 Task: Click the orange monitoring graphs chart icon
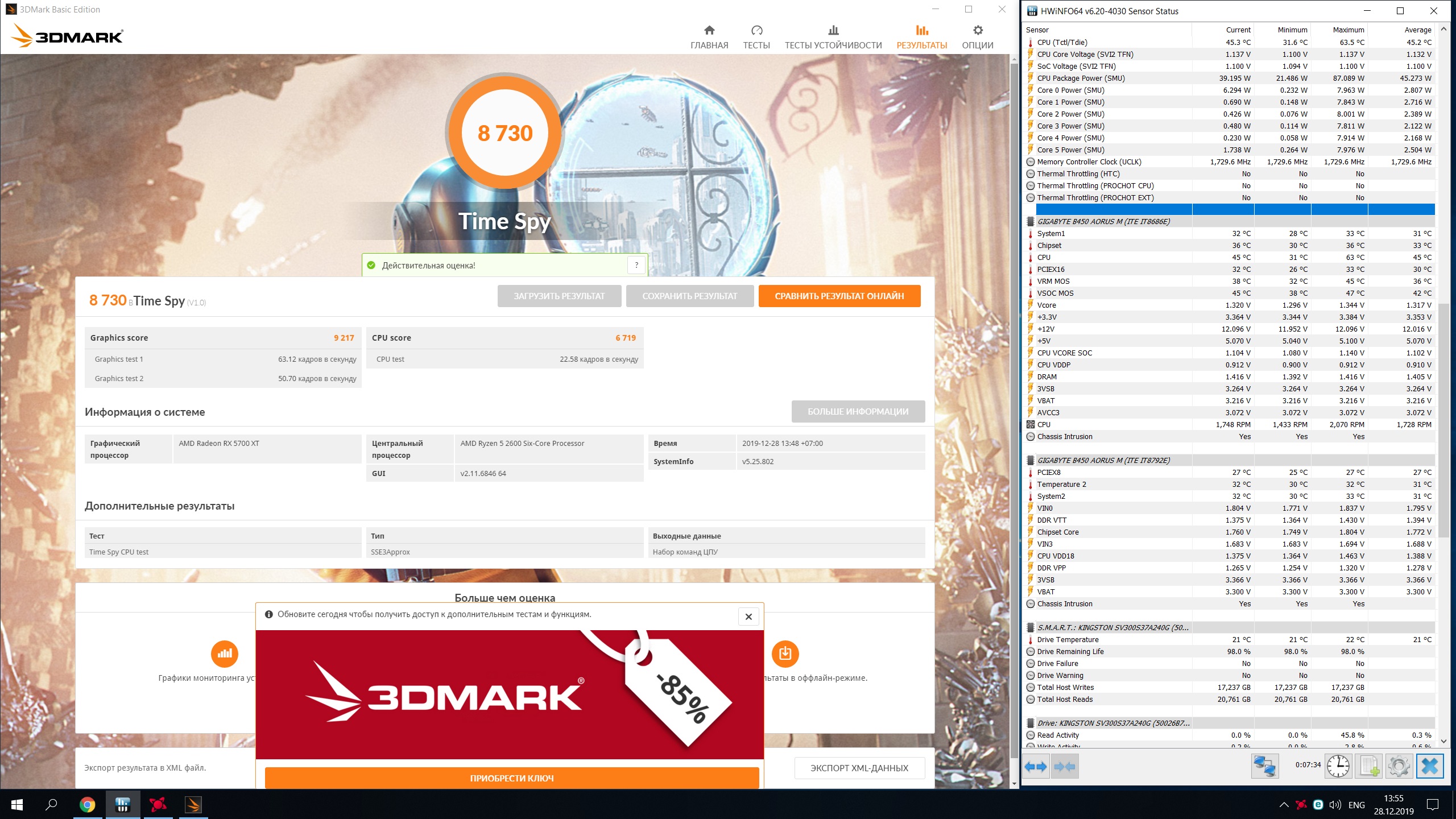225,653
